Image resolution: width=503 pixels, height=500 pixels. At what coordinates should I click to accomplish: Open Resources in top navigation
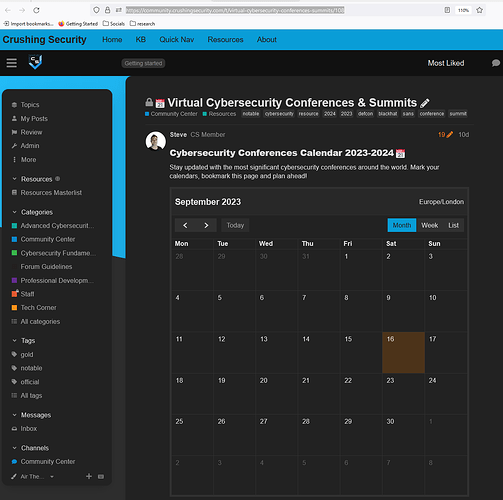pyautogui.click(x=225, y=40)
